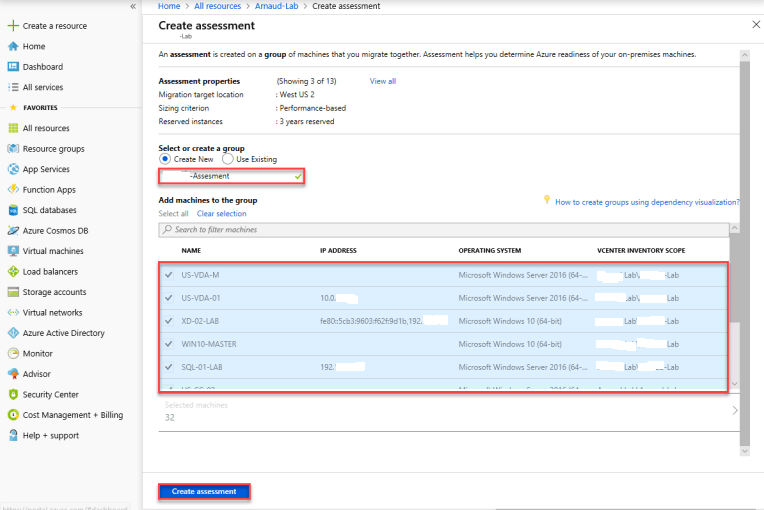Sort by VCENTER INVENTORY SCOPE header
This screenshot has height=510, width=764.
pyautogui.click(x=641, y=250)
